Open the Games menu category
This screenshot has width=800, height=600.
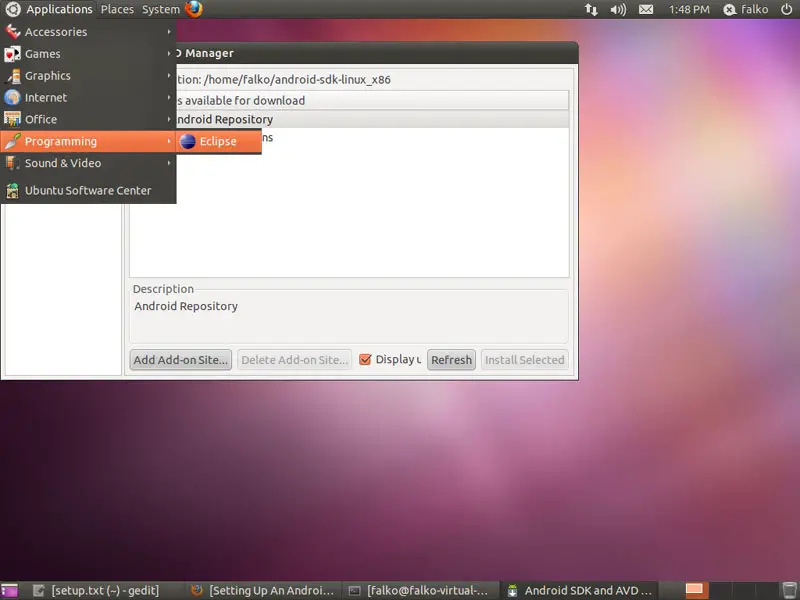click(88, 54)
